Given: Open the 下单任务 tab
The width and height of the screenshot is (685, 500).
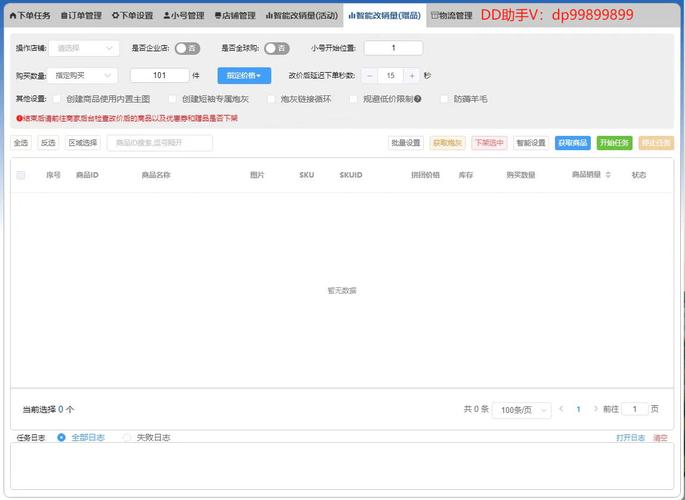Looking at the screenshot, I should (30, 16).
